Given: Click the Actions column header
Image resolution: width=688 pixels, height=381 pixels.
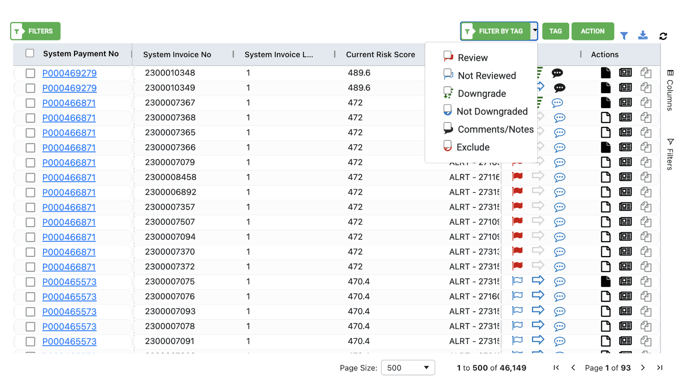Looking at the screenshot, I should point(604,54).
